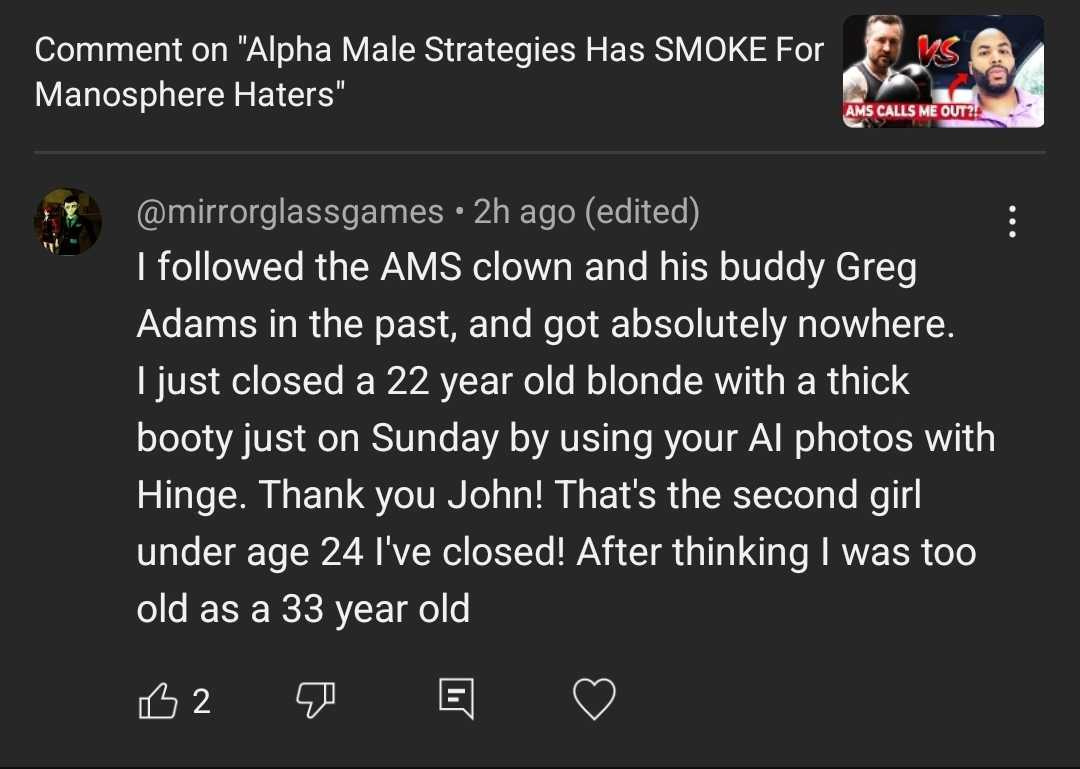Heart the mirrorglassgames comment
This screenshot has width=1080, height=769.
coord(594,701)
